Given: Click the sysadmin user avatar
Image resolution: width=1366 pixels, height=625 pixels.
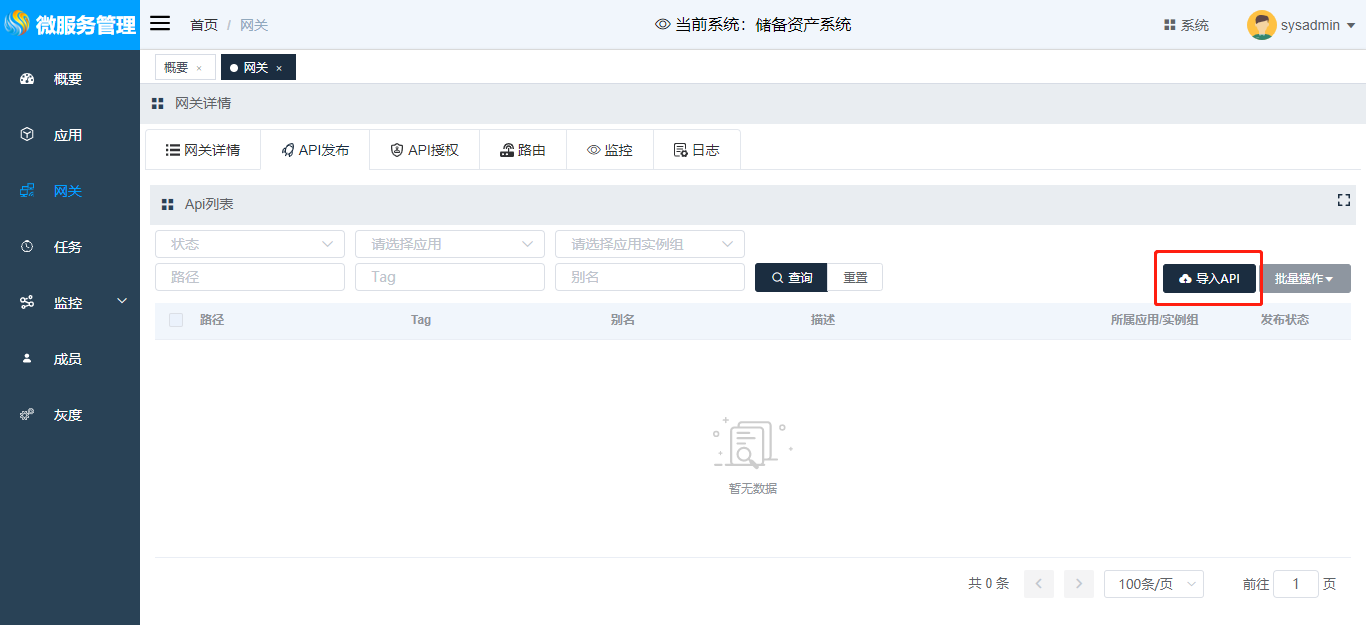Looking at the screenshot, I should (1261, 25).
